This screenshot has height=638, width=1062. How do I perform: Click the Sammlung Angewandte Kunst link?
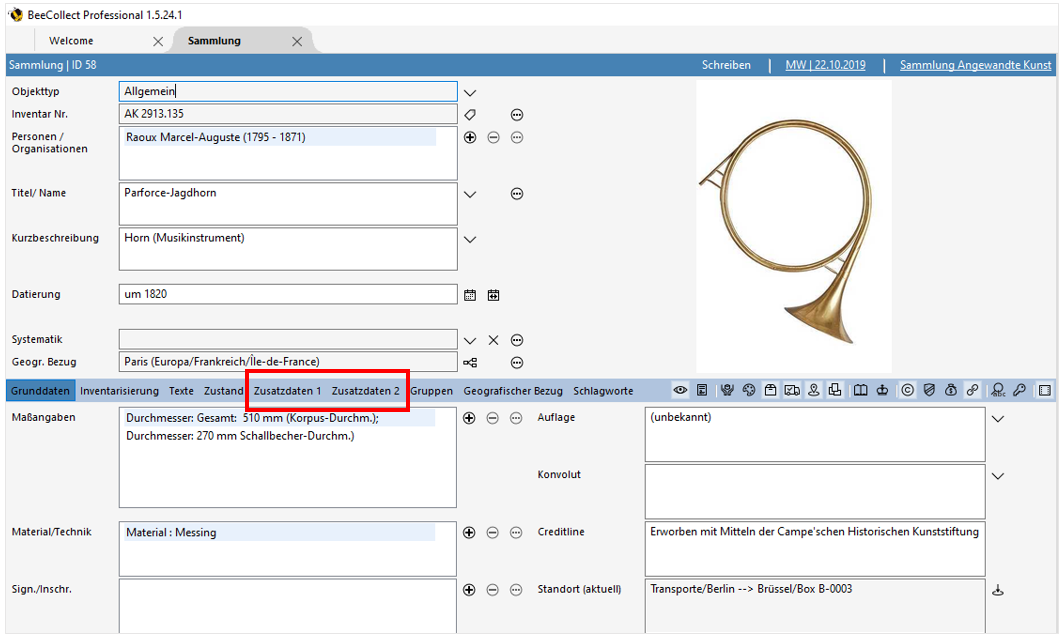pos(975,65)
